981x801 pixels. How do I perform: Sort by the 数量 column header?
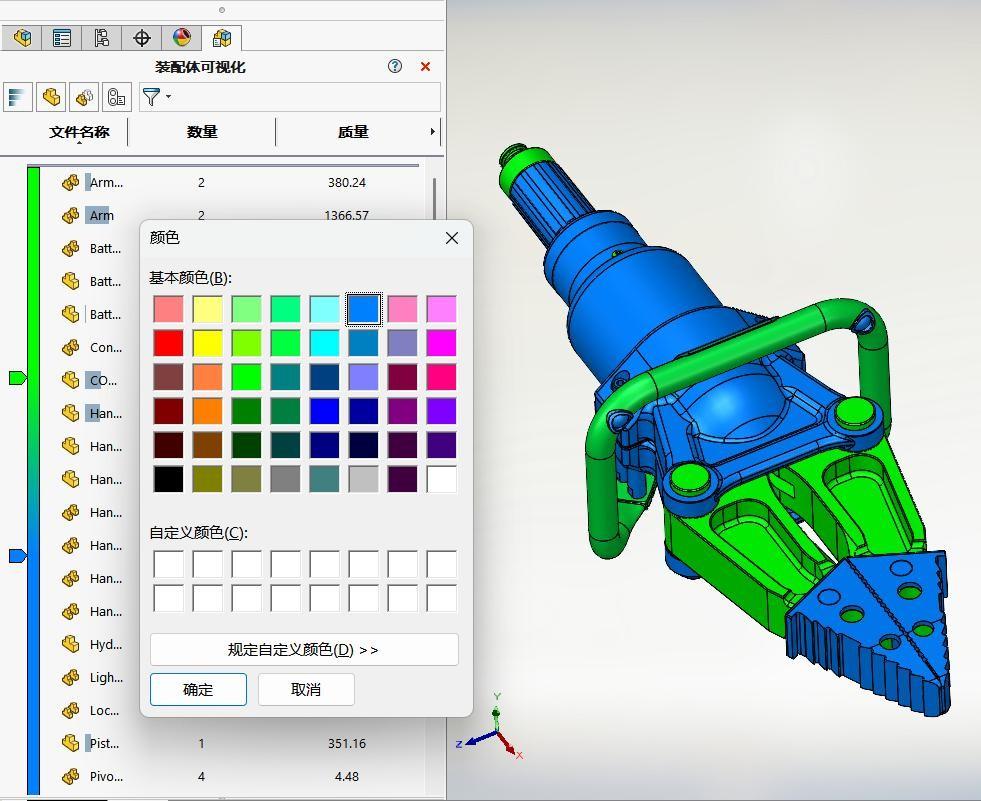[x=201, y=132]
